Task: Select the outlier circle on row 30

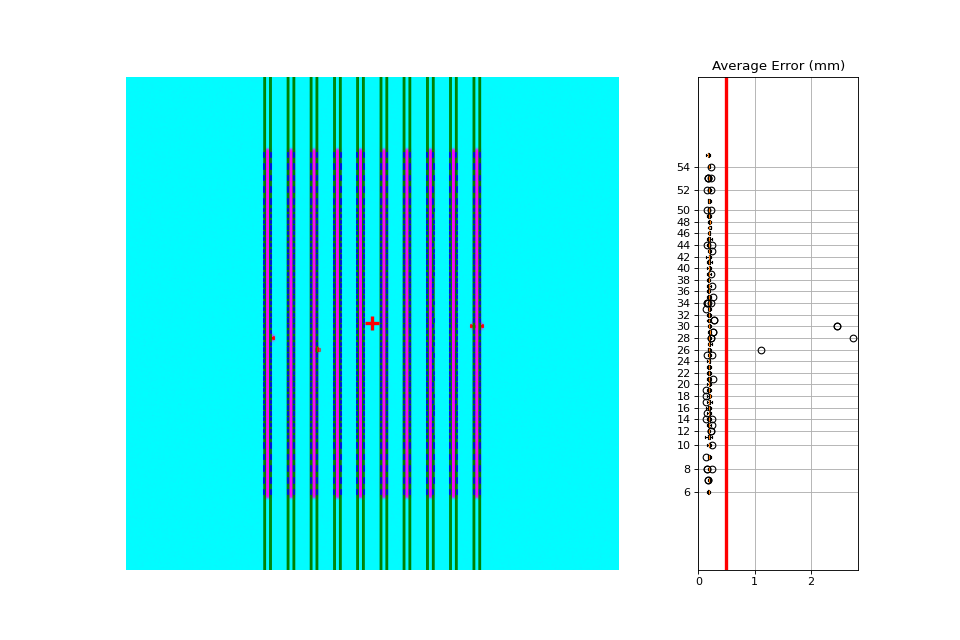Action: coord(838,326)
